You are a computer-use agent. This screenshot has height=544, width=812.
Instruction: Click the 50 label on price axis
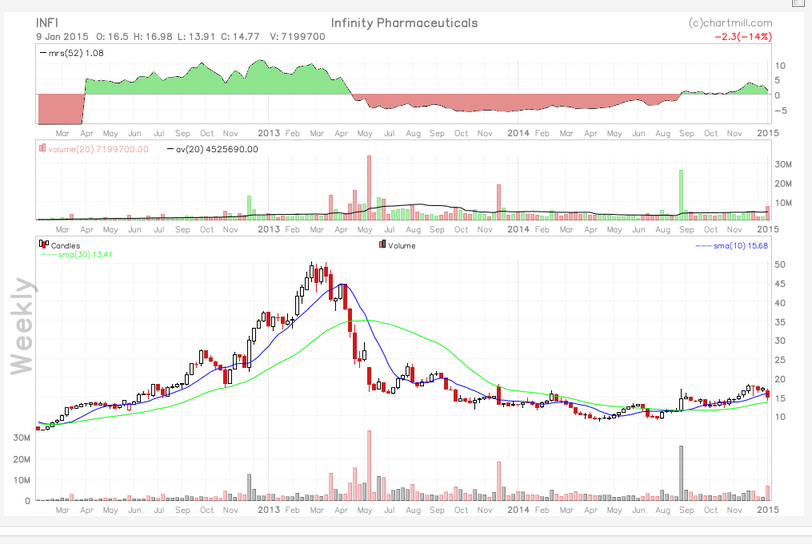pos(780,264)
